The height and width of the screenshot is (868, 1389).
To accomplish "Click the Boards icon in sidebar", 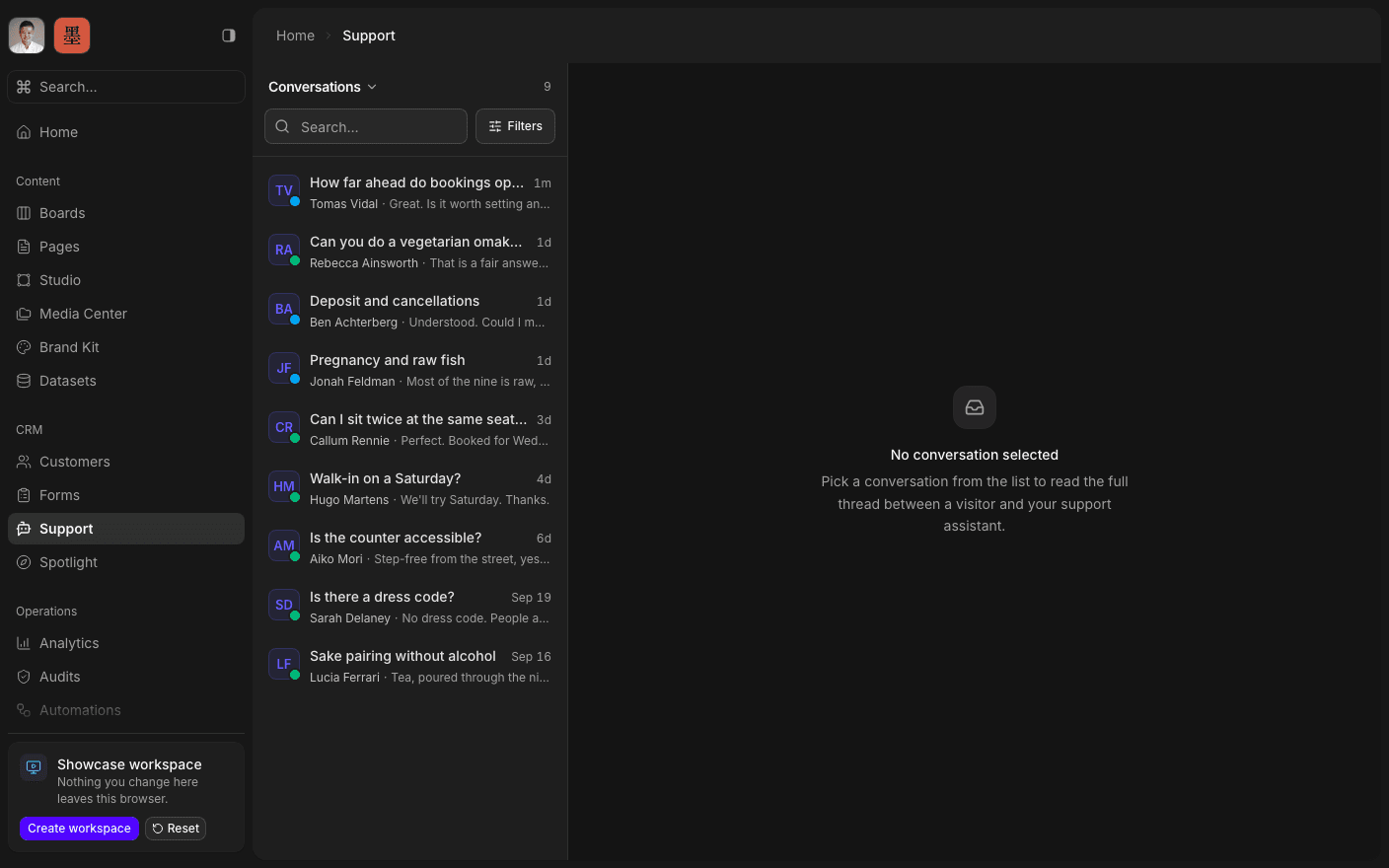I will (24, 213).
